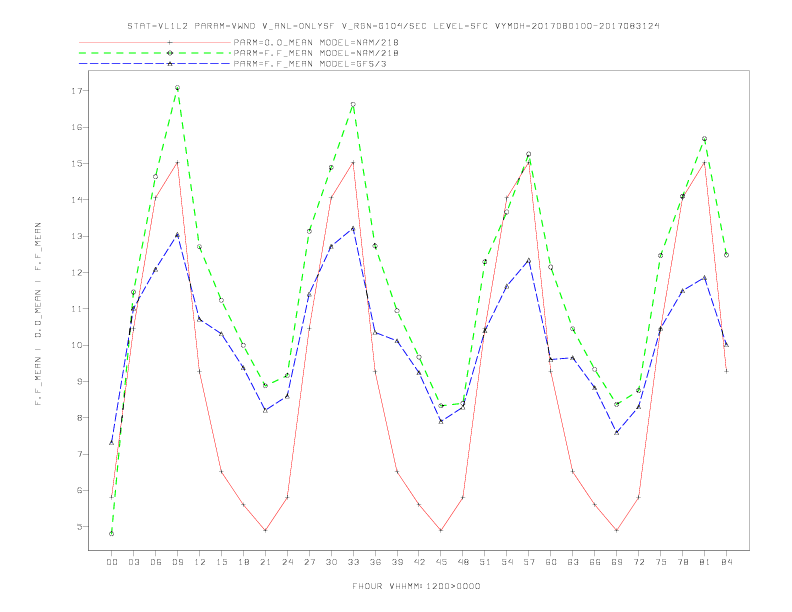Click the blue dashed line sample in legend
This screenshot has height=612, width=792.
pos(155,64)
